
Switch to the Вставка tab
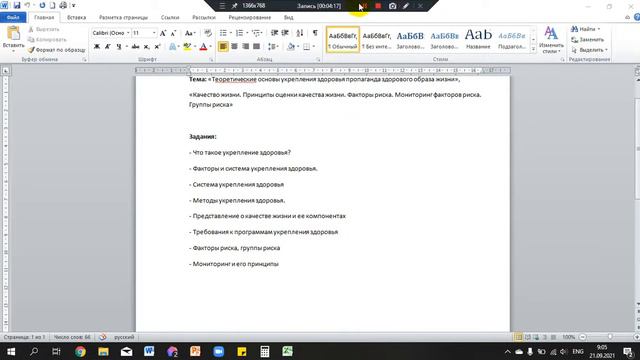[x=76, y=18]
